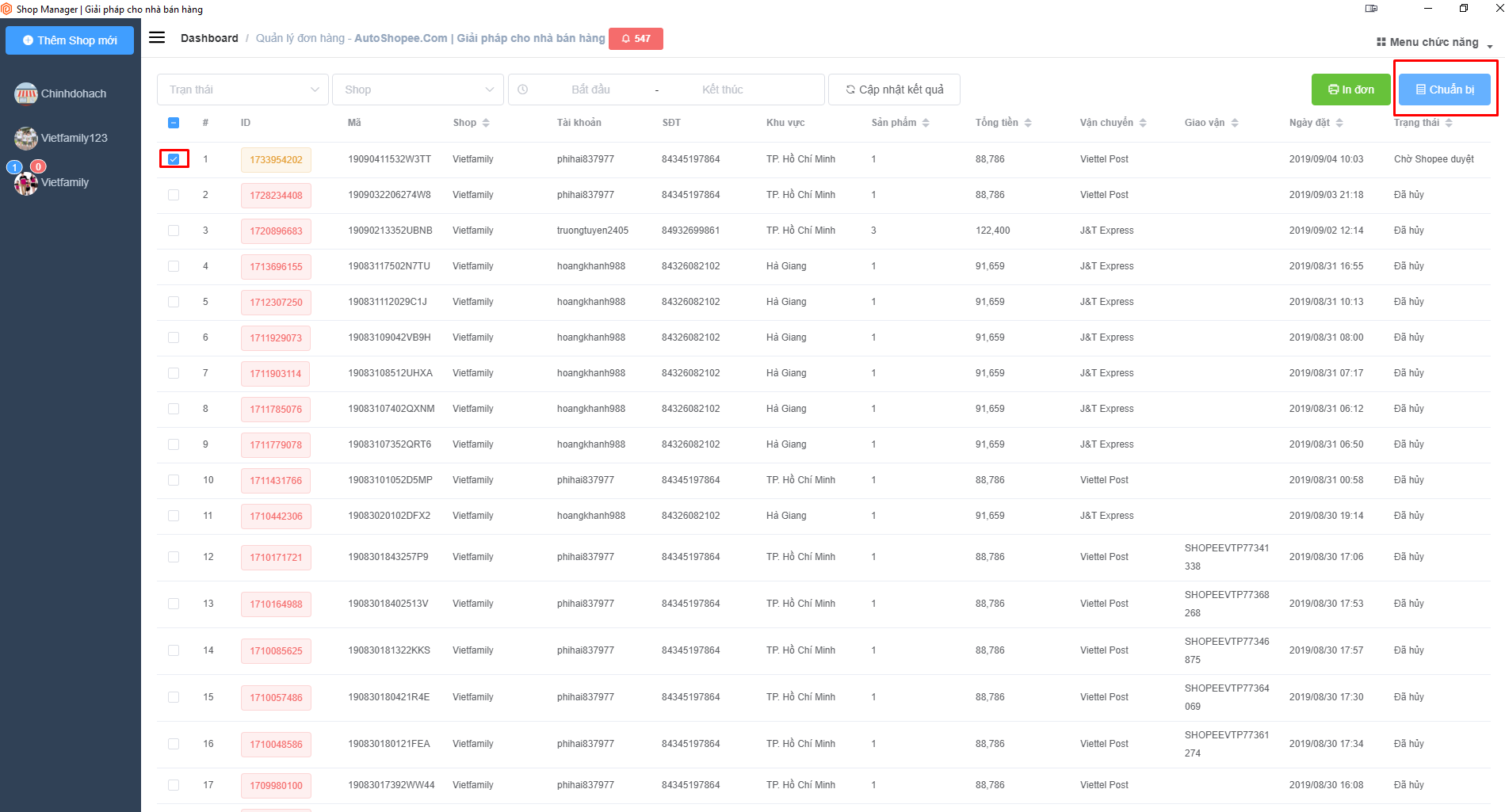Screen dimensions: 1505x812
Task: Sort by the Ngày đặt column arrows
Action: pyautogui.click(x=1339, y=123)
